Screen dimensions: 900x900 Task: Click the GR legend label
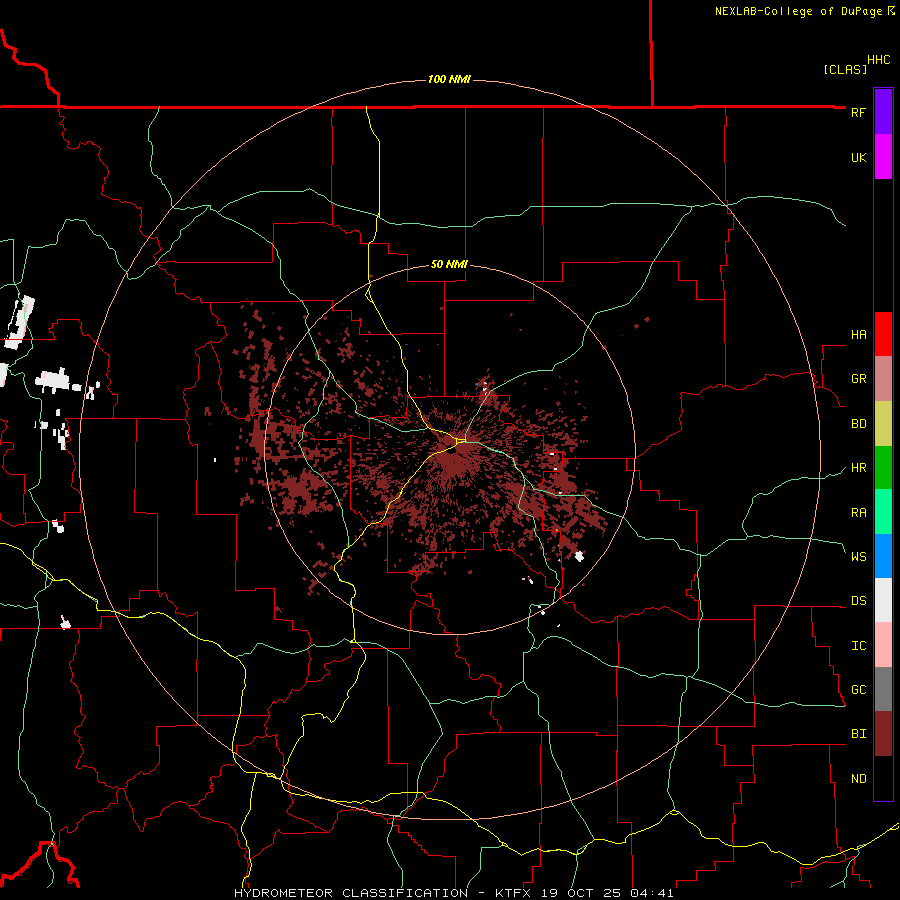(858, 379)
